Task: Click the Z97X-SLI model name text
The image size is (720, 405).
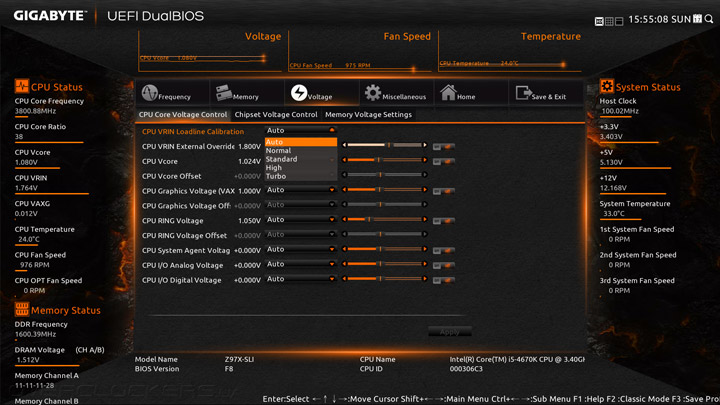Action: [239, 359]
